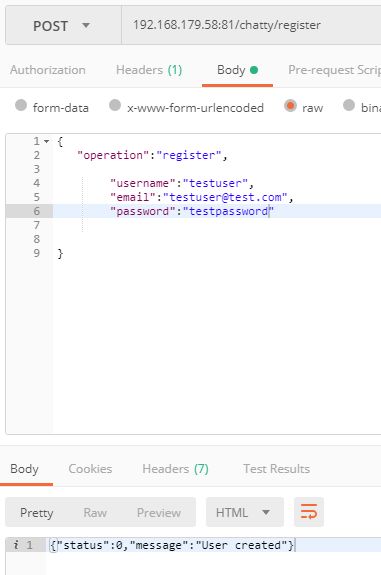This screenshot has height=575, width=381.
Task: Click the "User created" response text
Action: pyautogui.click(x=241, y=545)
